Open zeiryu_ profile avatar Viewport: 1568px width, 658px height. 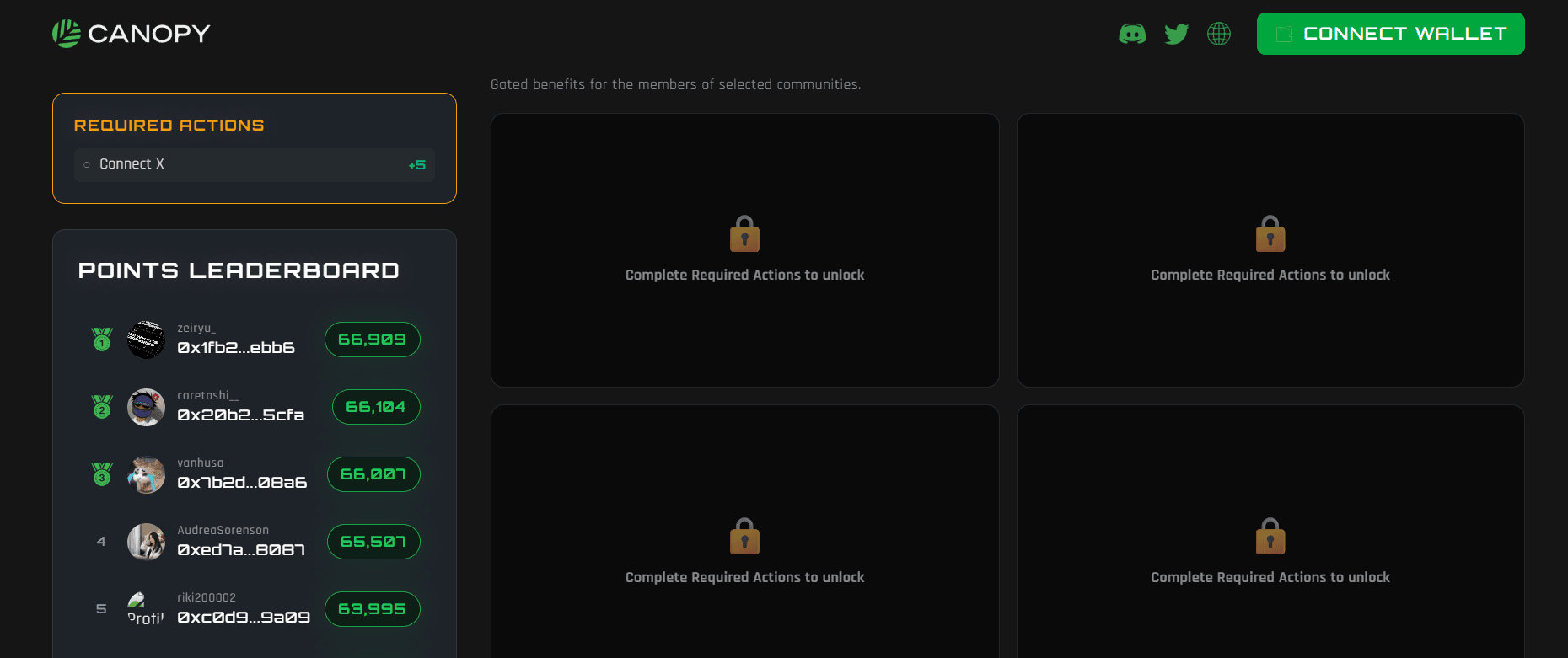pyautogui.click(x=146, y=340)
